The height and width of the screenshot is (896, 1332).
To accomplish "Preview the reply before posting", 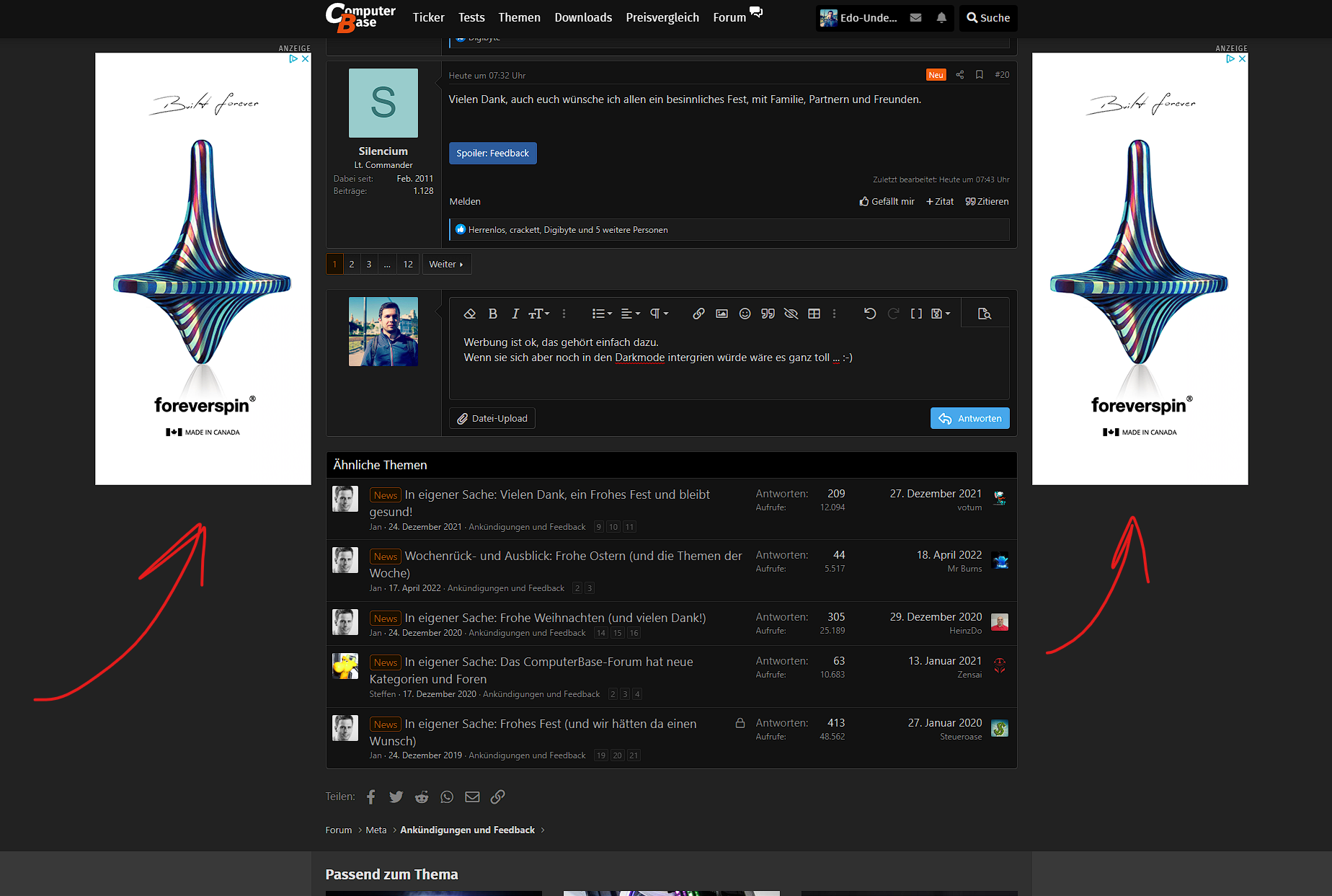I will (x=985, y=313).
